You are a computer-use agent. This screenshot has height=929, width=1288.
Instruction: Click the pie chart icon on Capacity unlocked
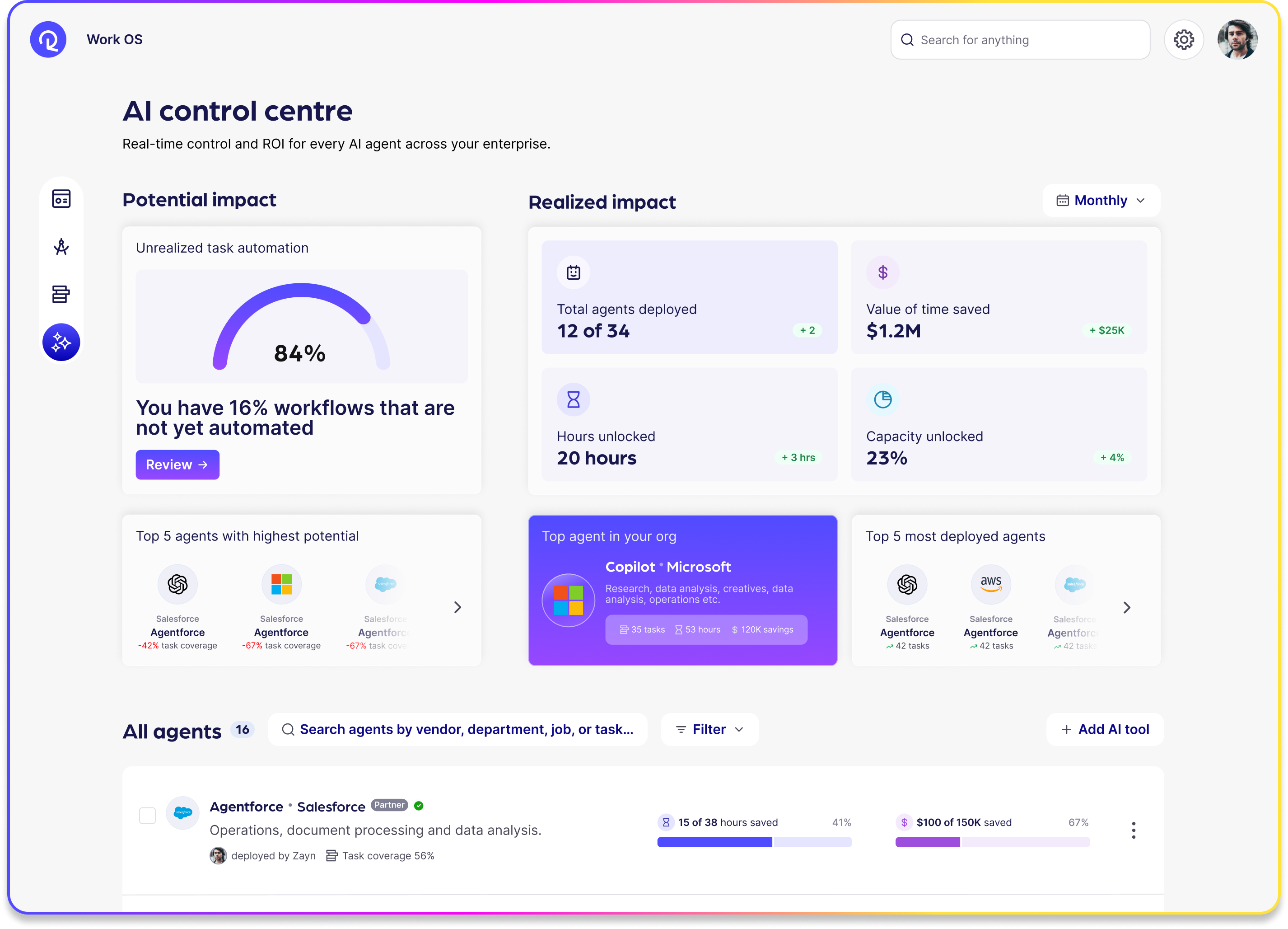click(x=882, y=399)
